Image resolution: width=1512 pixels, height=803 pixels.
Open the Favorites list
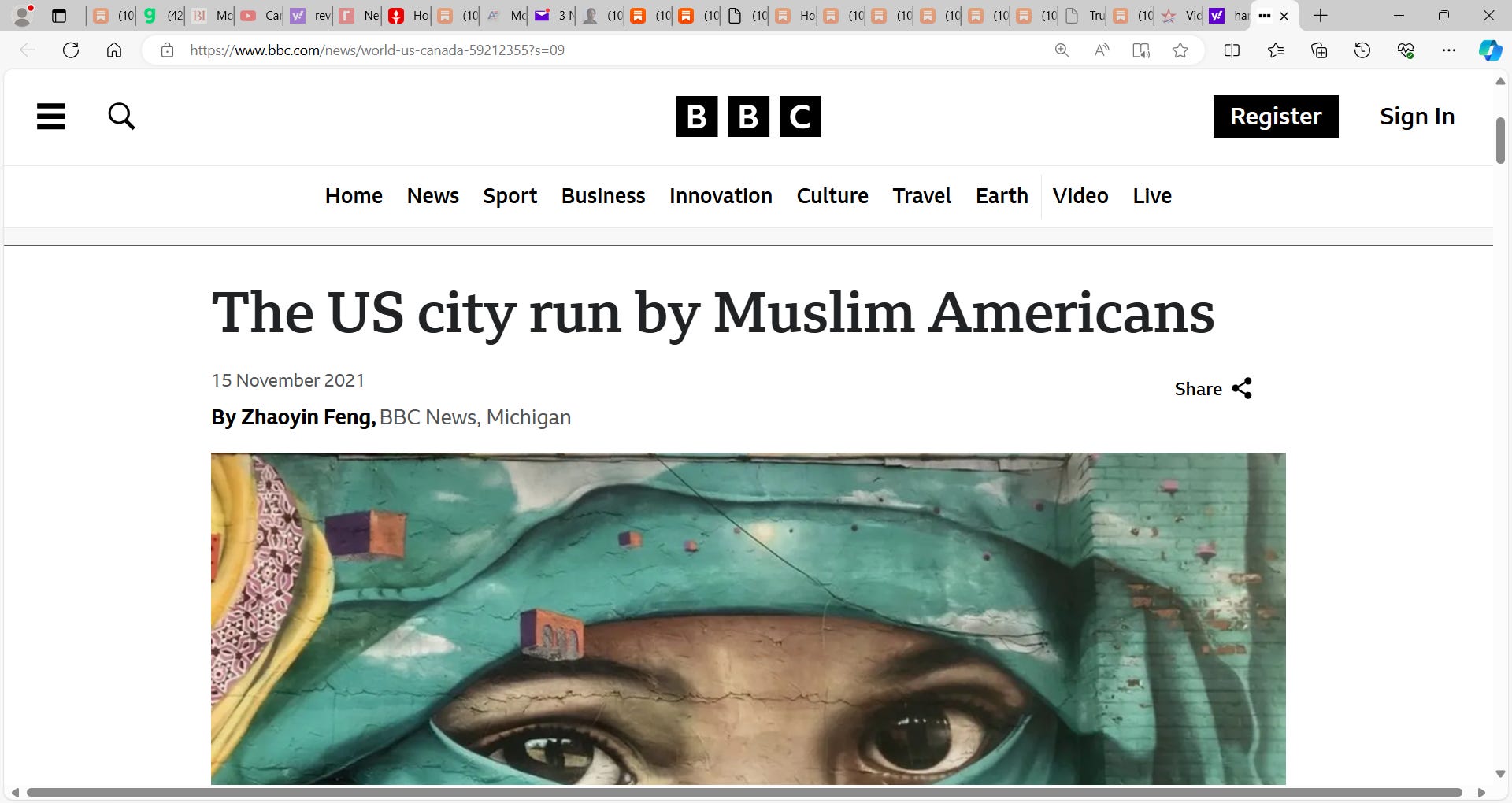pyautogui.click(x=1276, y=50)
